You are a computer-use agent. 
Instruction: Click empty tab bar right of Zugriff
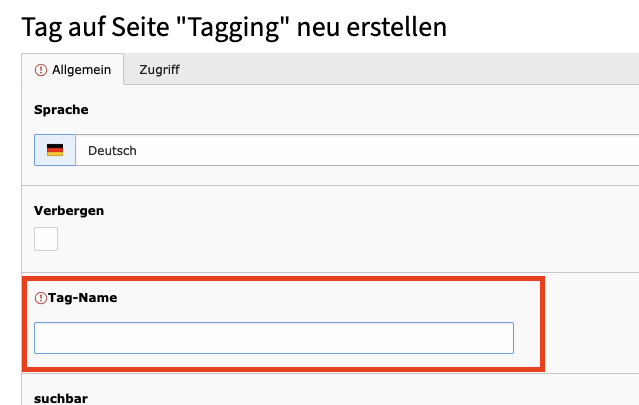click(416, 69)
